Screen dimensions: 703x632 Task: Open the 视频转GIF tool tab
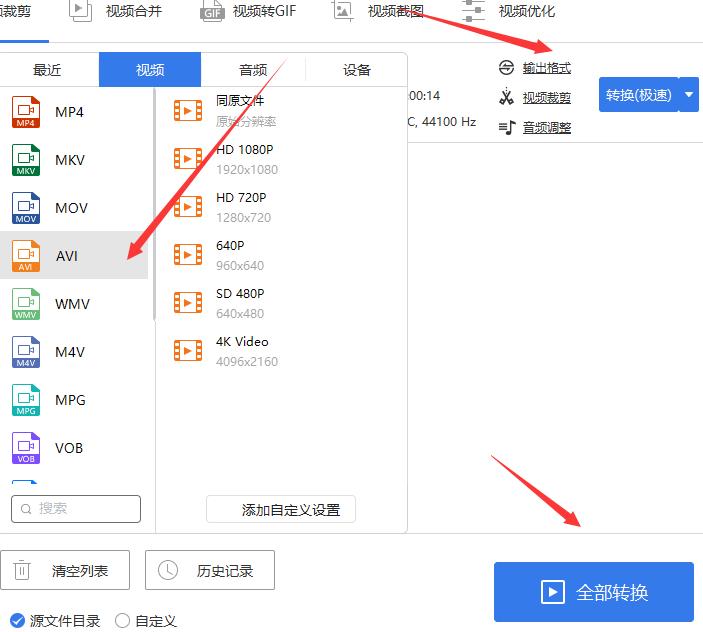click(248, 11)
